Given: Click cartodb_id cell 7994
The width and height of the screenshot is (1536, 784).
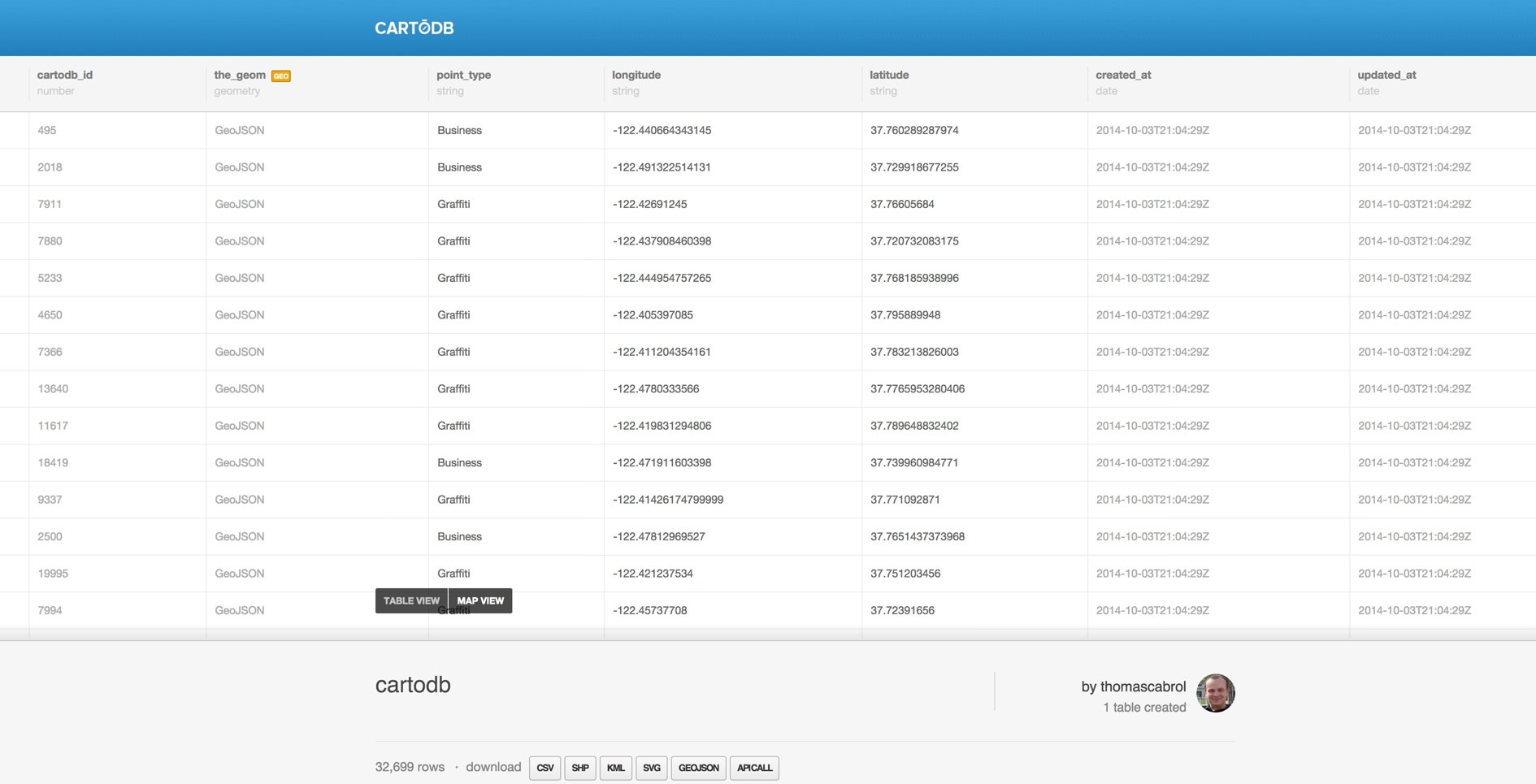Looking at the screenshot, I should click(50, 611).
